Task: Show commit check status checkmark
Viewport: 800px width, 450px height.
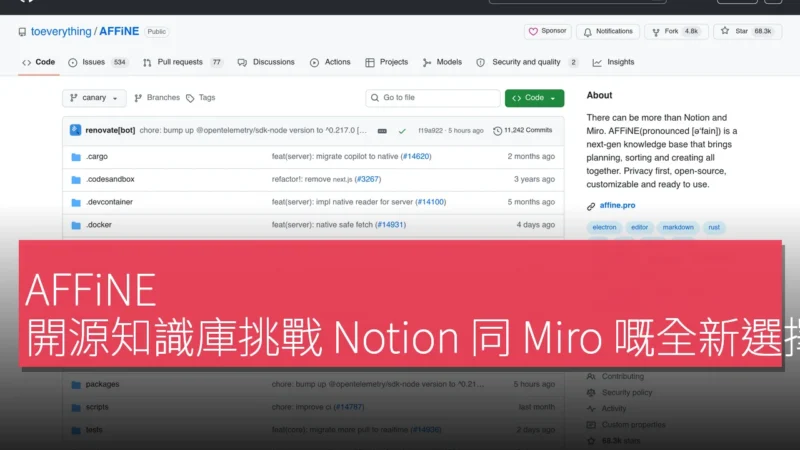Action: click(x=402, y=131)
